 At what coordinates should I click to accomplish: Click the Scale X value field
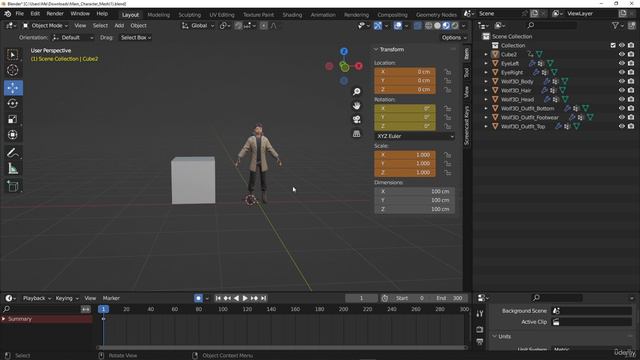[405, 155]
